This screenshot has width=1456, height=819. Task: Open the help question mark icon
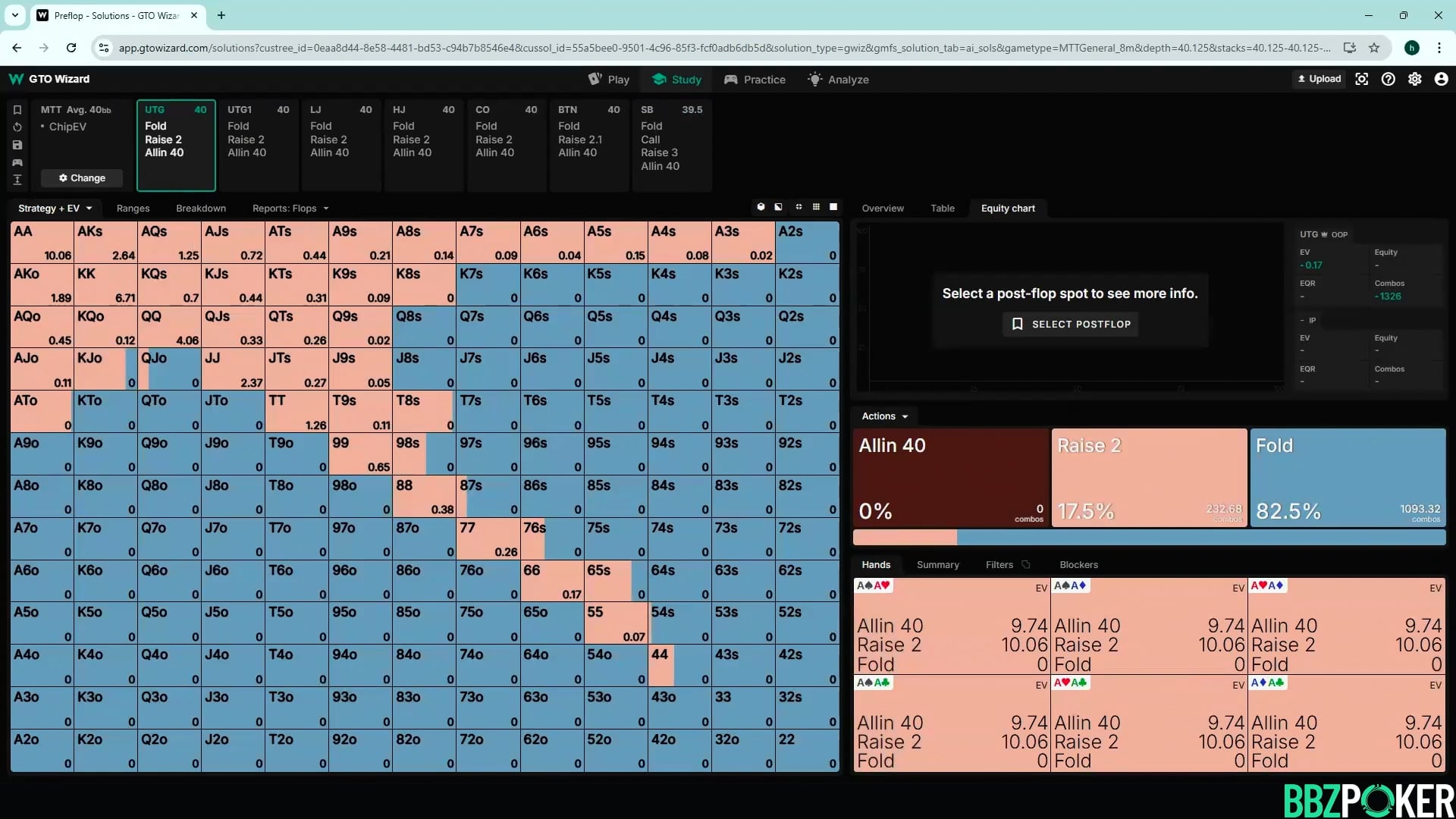pyautogui.click(x=1388, y=79)
